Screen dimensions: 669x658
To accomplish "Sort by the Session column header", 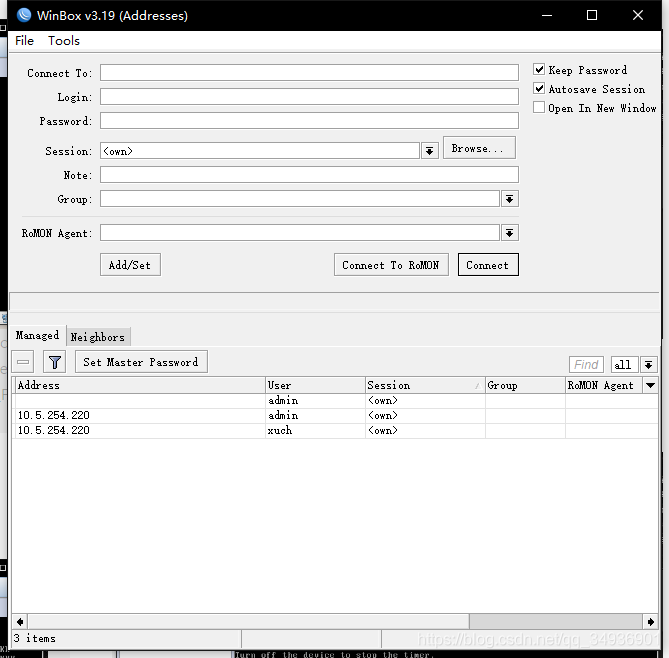I will pos(425,385).
